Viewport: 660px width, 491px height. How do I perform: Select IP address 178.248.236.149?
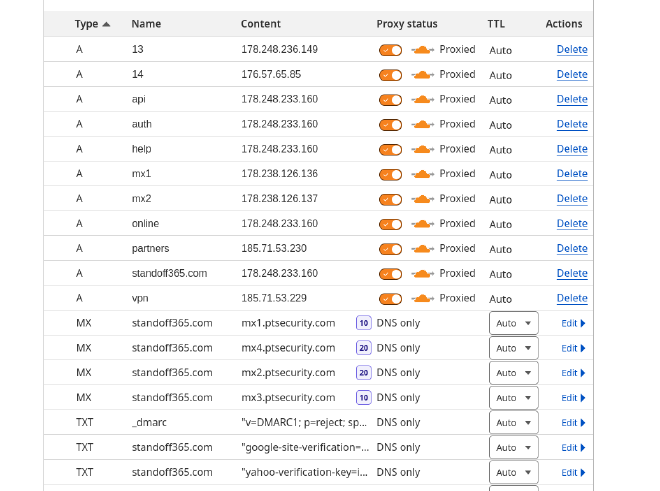click(279, 49)
